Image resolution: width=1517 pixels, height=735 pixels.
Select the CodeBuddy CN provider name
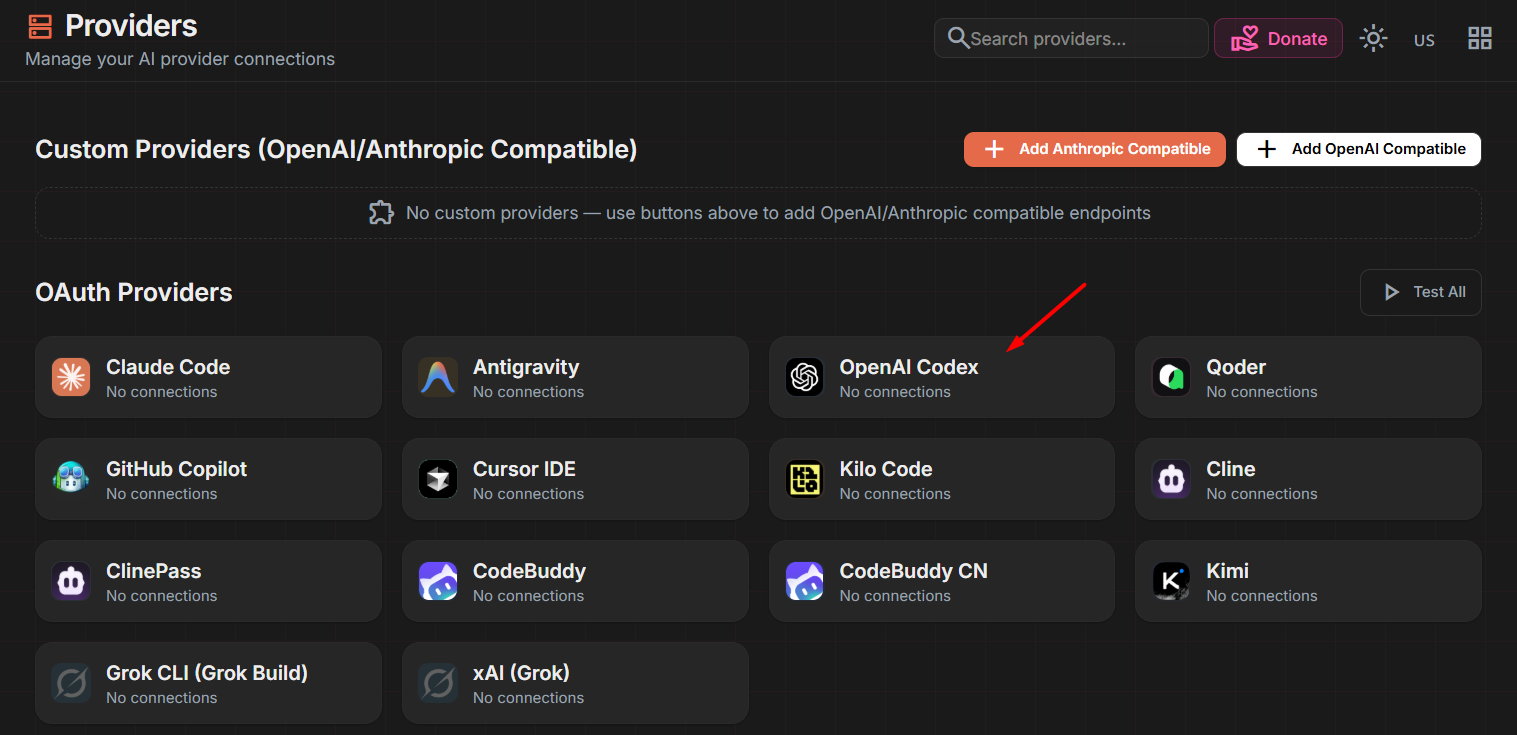[x=914, y=571]
